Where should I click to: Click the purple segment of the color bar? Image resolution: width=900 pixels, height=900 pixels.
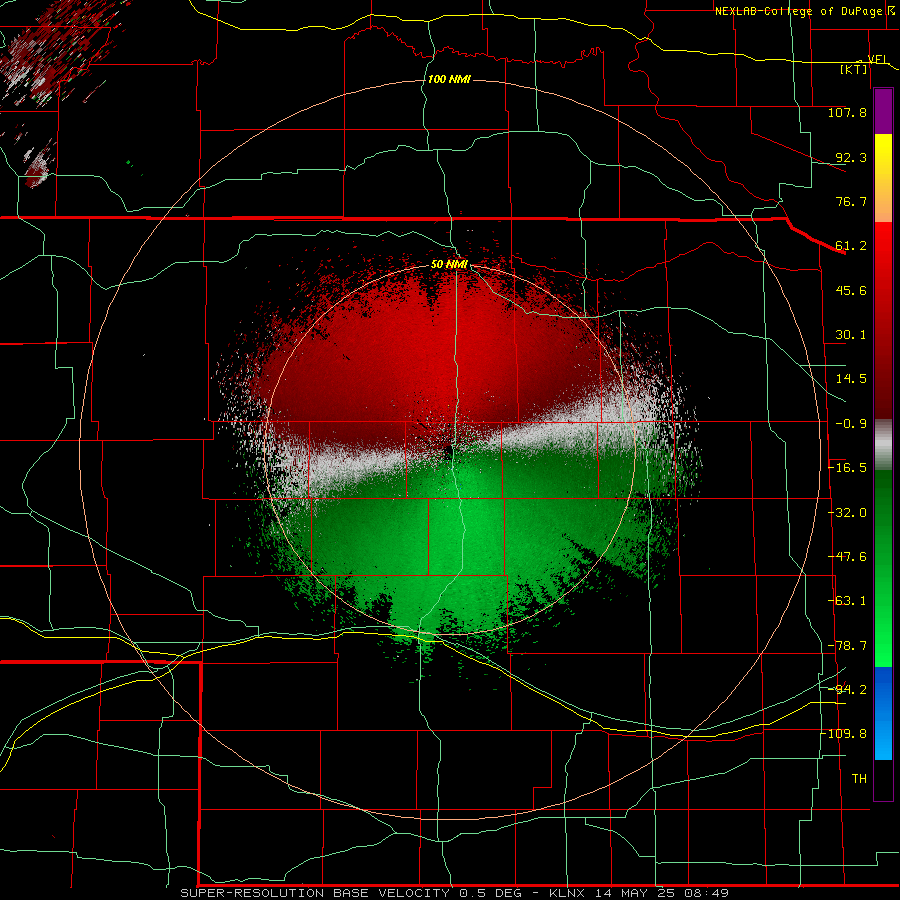(883, 111)
